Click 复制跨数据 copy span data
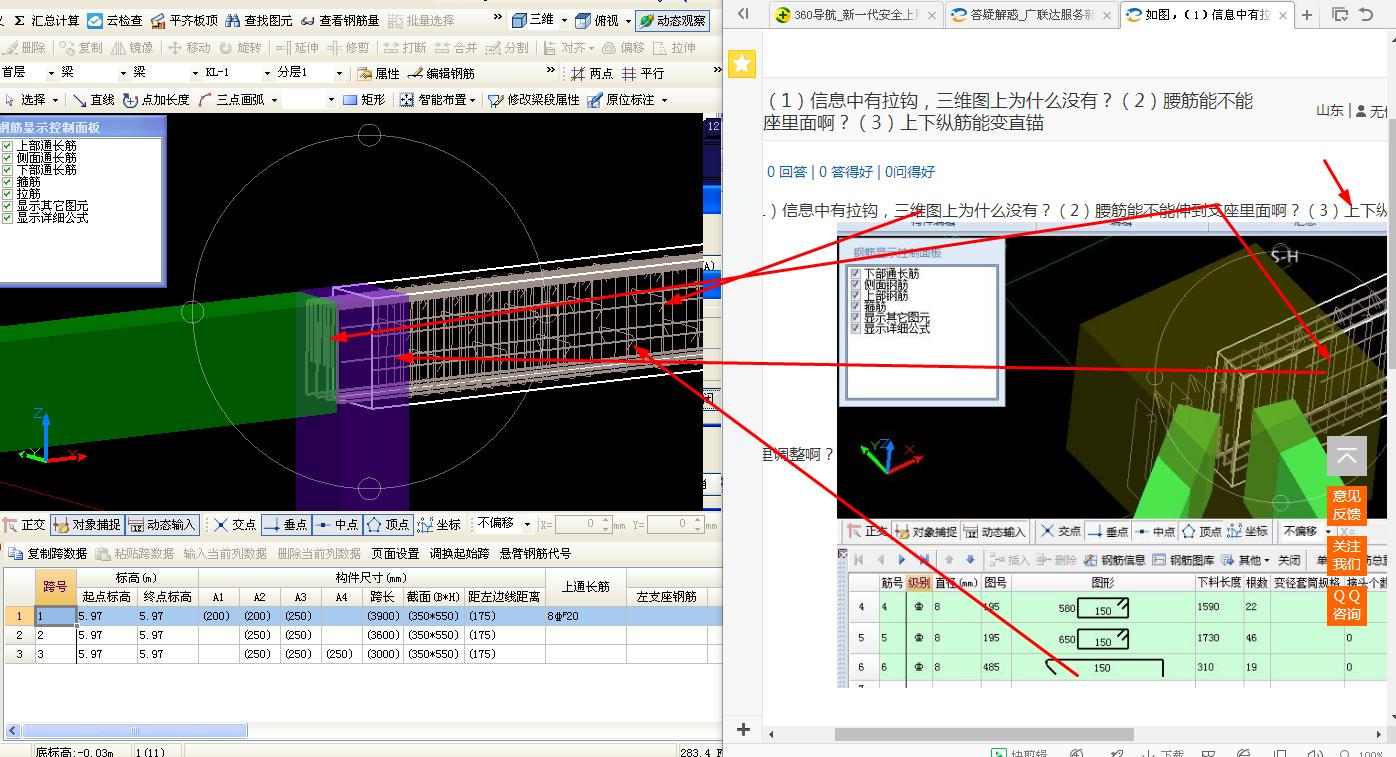This screenshot has width=1396, height=757. (48, 553)
